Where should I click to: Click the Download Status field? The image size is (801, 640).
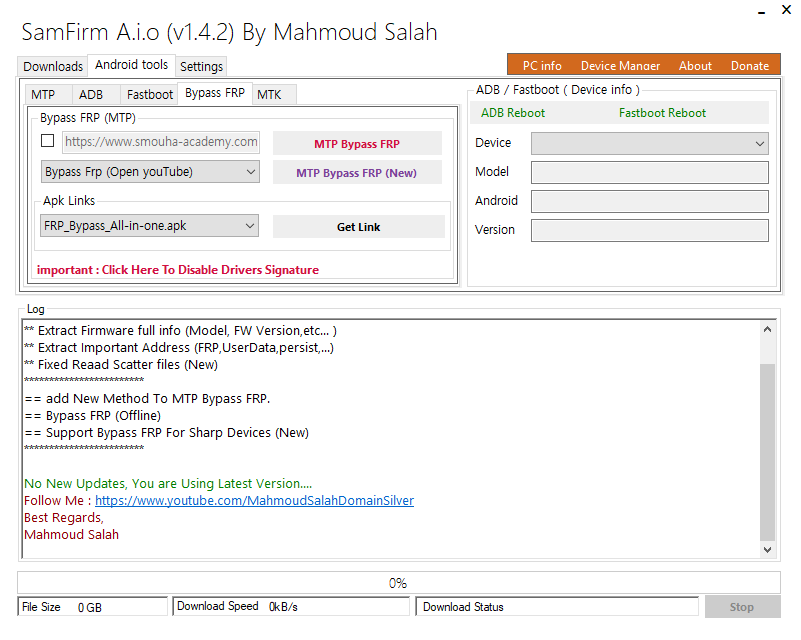point(557,607)
